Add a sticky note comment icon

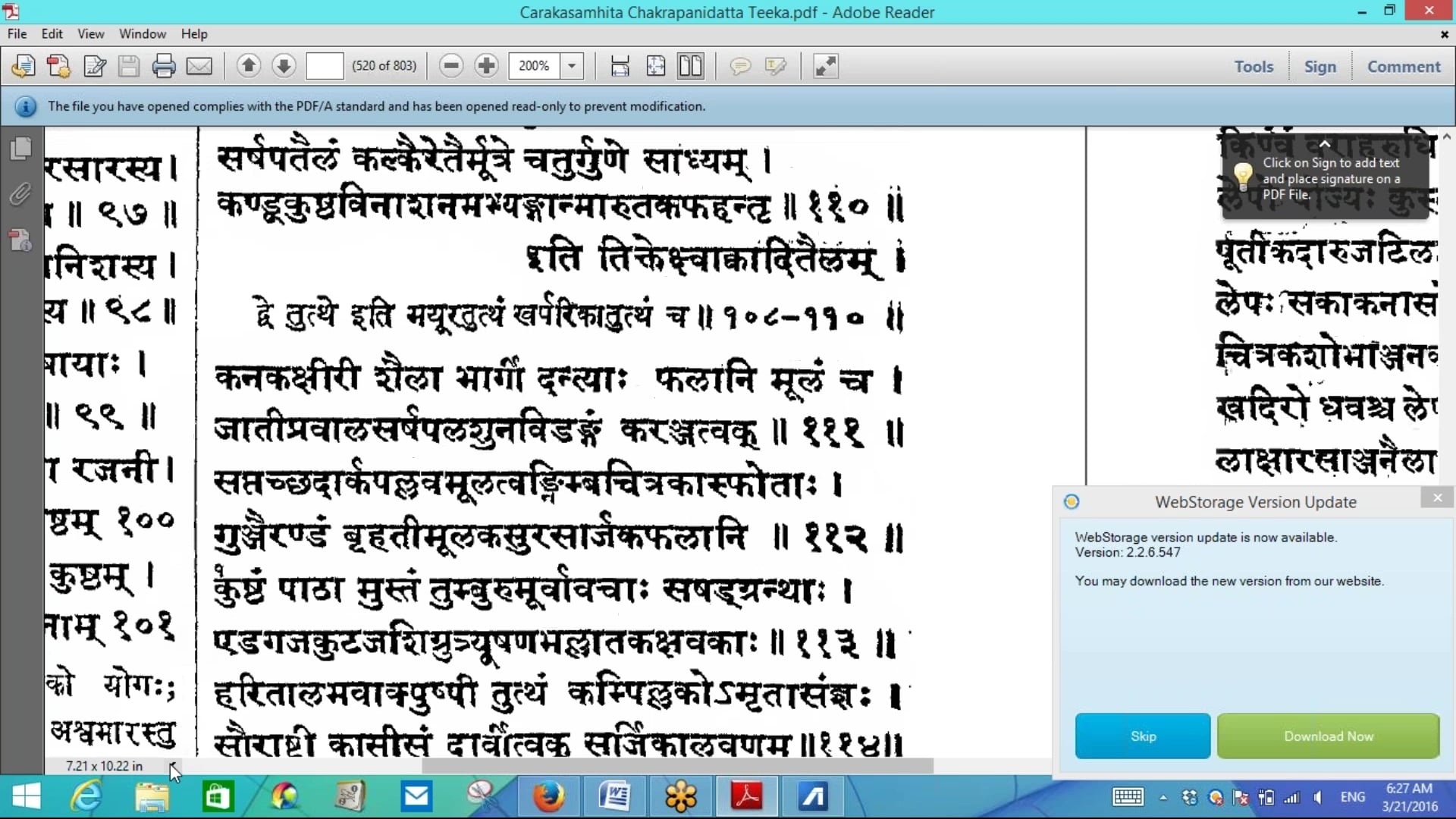[740, 66]
